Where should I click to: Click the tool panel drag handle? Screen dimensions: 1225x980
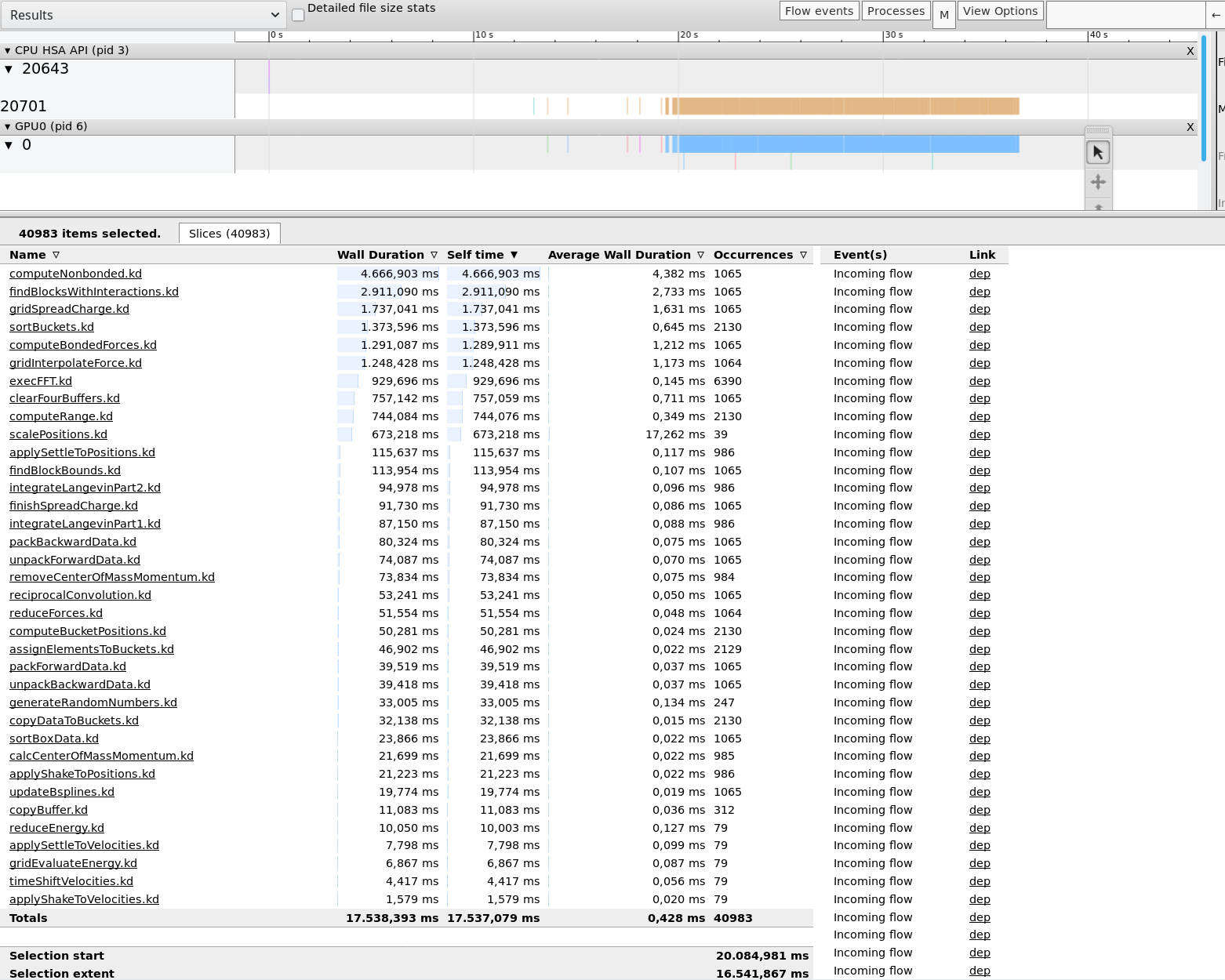[1098, 132]
